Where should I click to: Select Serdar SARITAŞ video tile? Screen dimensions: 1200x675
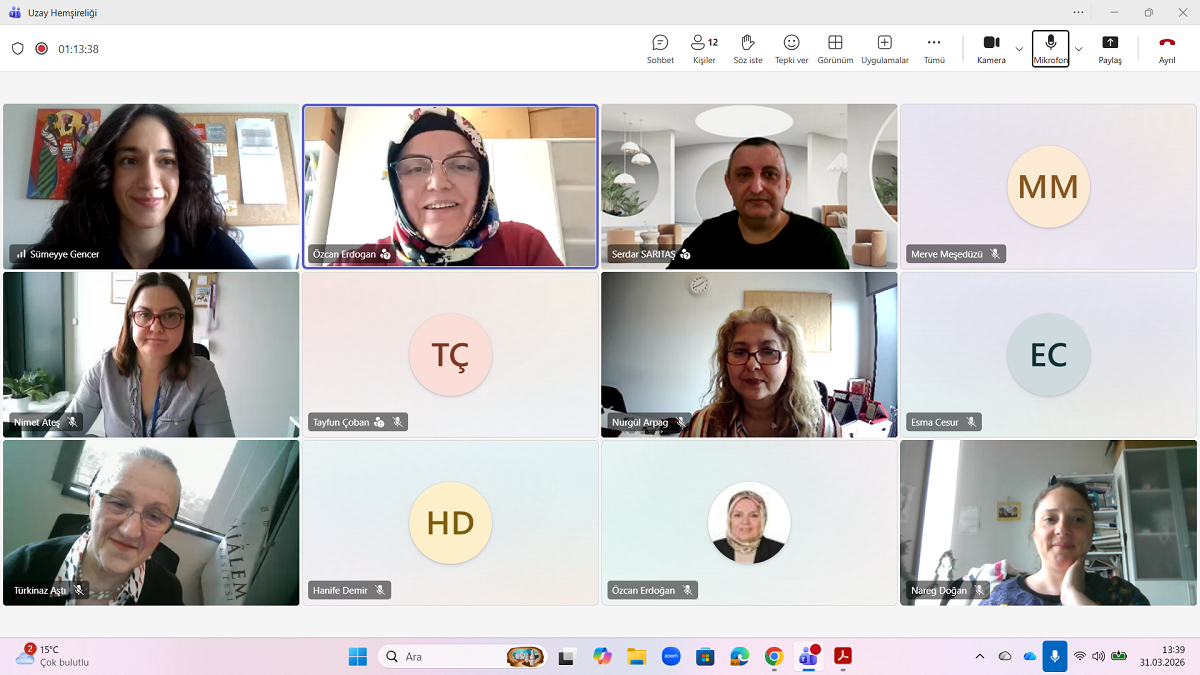point(749,186)
